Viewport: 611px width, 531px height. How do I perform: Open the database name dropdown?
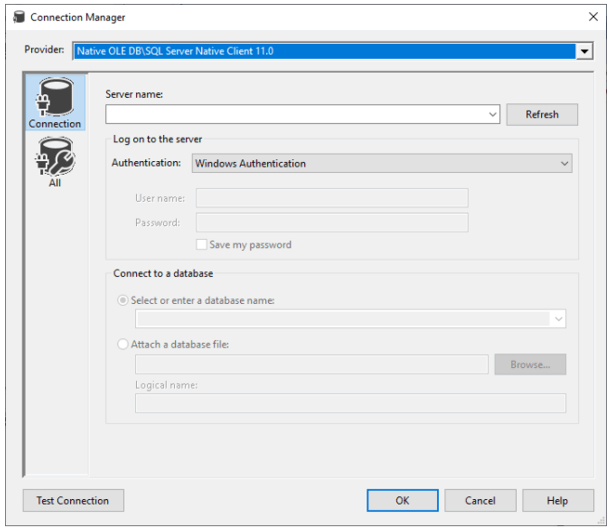point(557,319)
